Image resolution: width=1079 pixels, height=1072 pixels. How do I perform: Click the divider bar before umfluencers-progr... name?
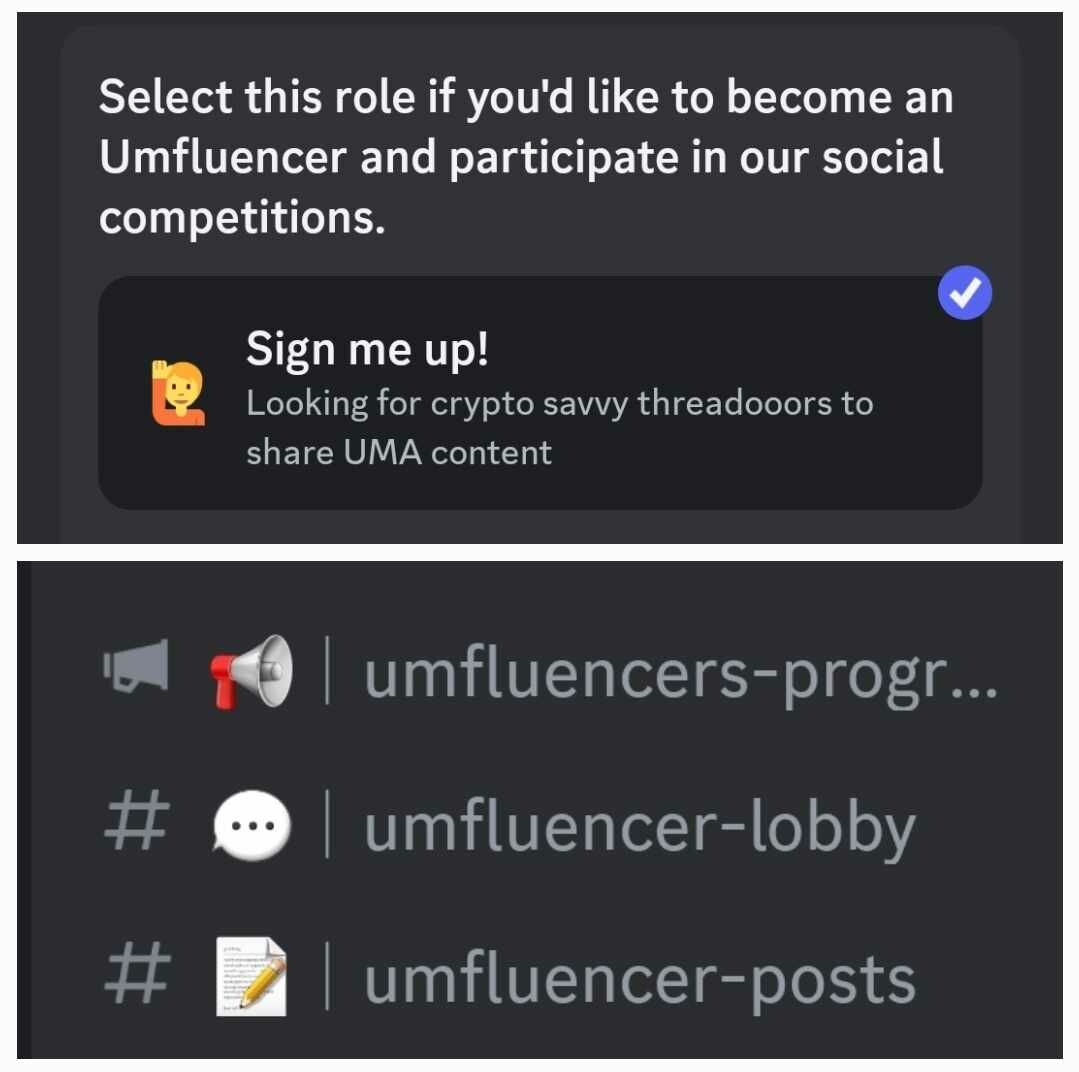pos(327,670)
